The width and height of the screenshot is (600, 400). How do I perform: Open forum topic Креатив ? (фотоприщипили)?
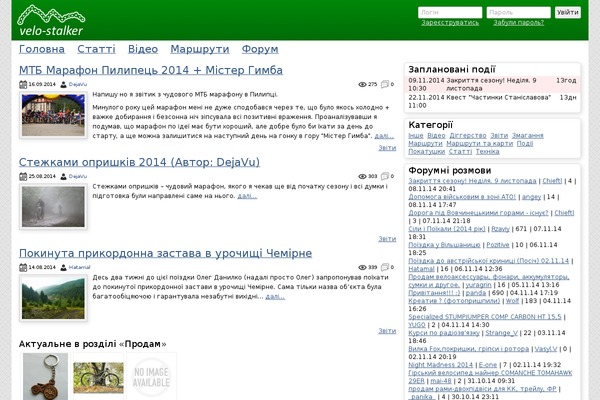click(x=454, y=301)
